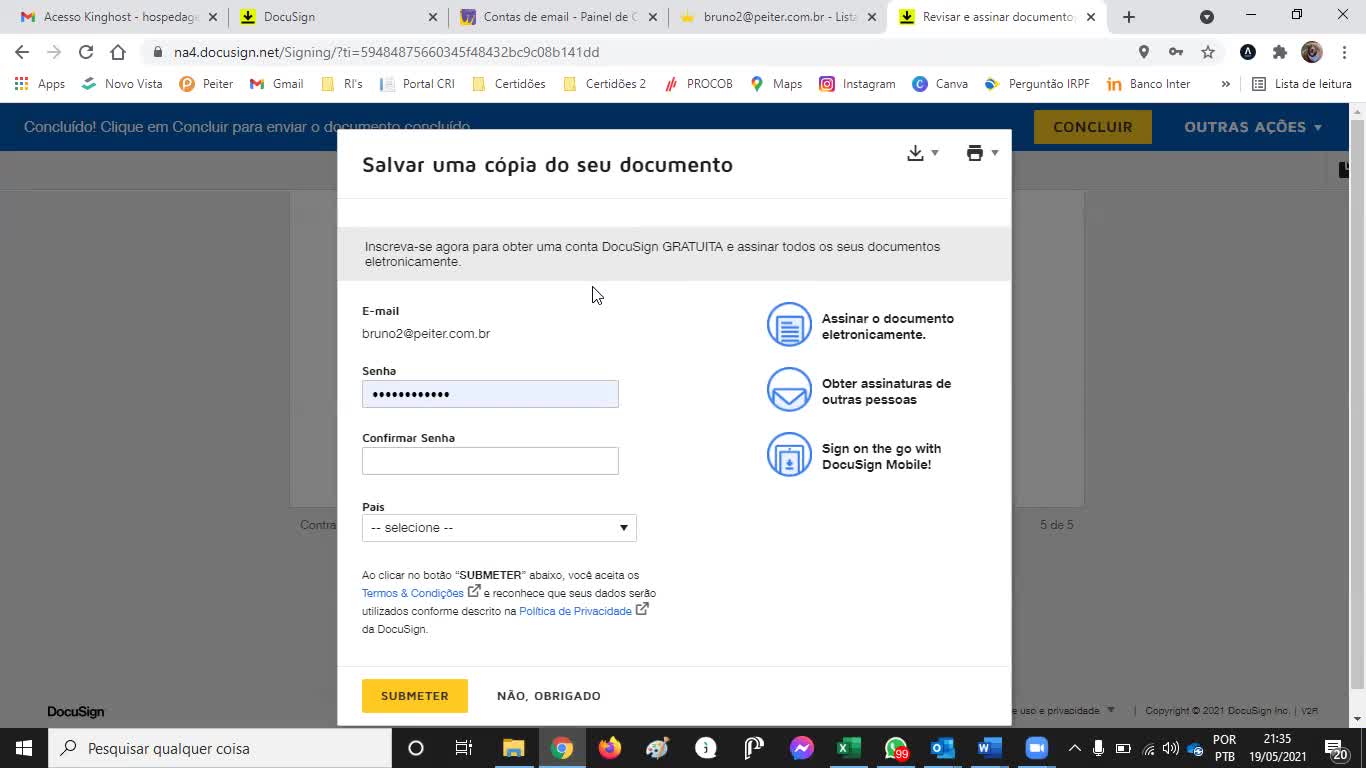The height and width of the screenshot is (768, 1366).
Task: Open the print icon in dialog header
Action: tap(974, 153)
